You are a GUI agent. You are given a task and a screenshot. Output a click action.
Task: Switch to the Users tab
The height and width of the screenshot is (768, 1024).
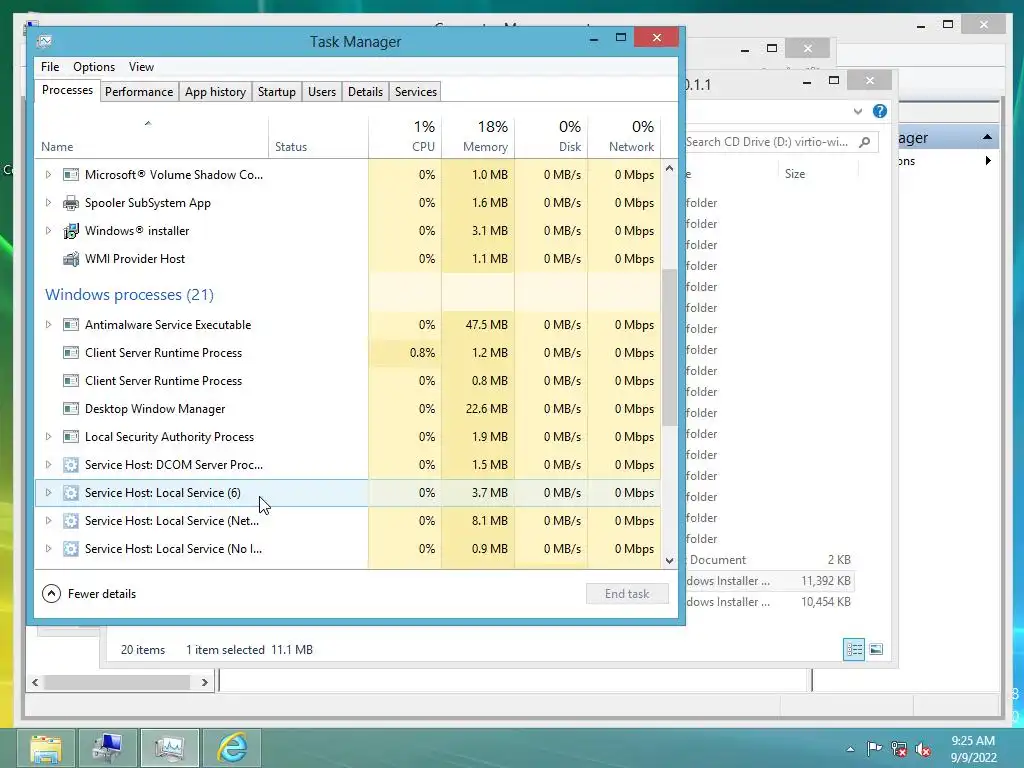pyautogui.click(x=322, y=91)
